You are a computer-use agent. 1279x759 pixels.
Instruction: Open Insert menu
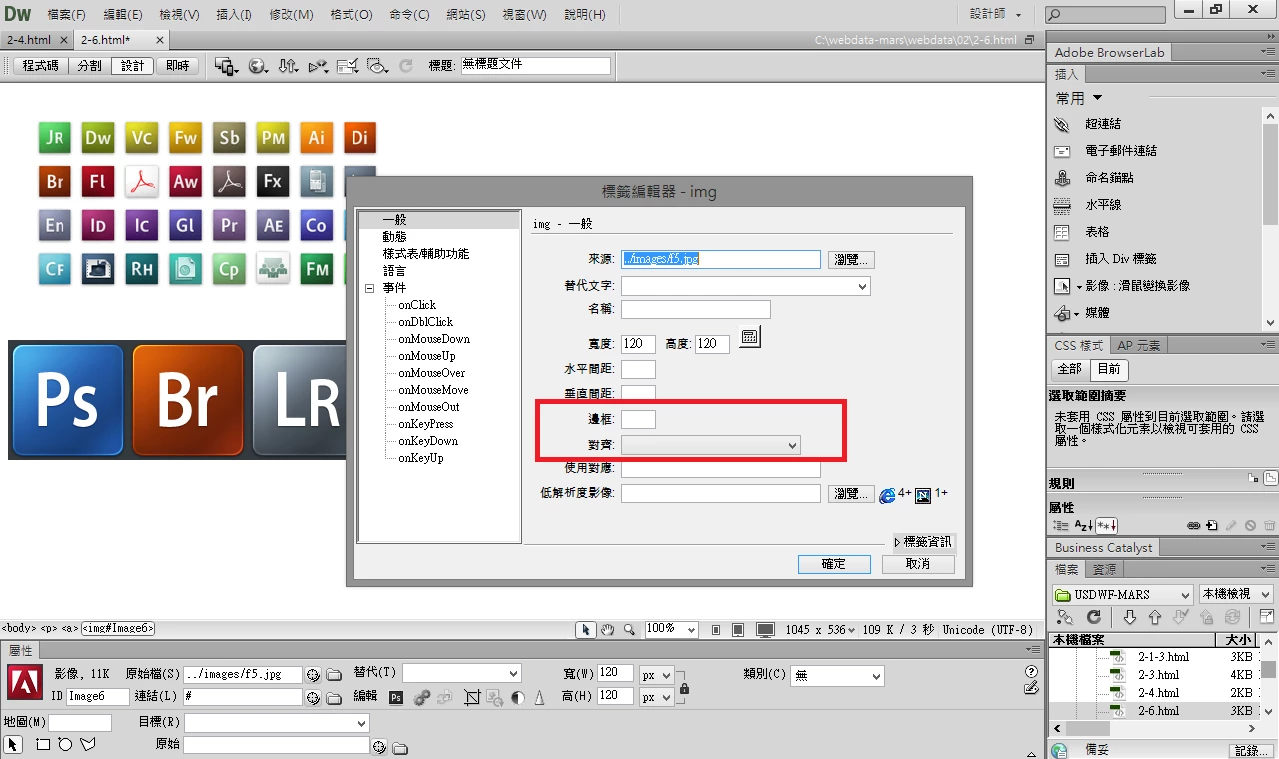pos(234,15)
